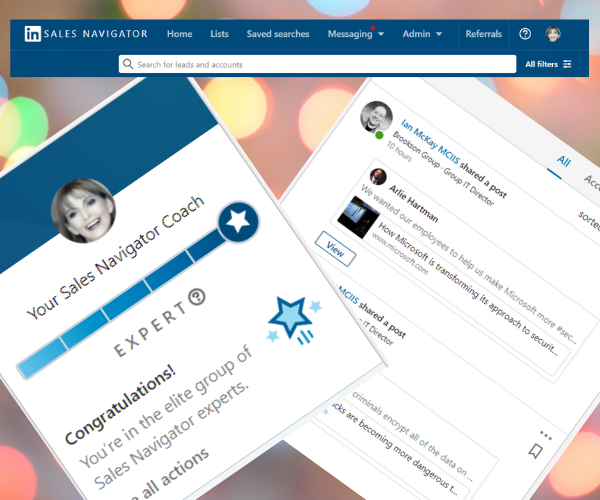Click the LinkedIn Sales Navigator logo
This screenshot has width=600, height=500.
click(85, 34)
